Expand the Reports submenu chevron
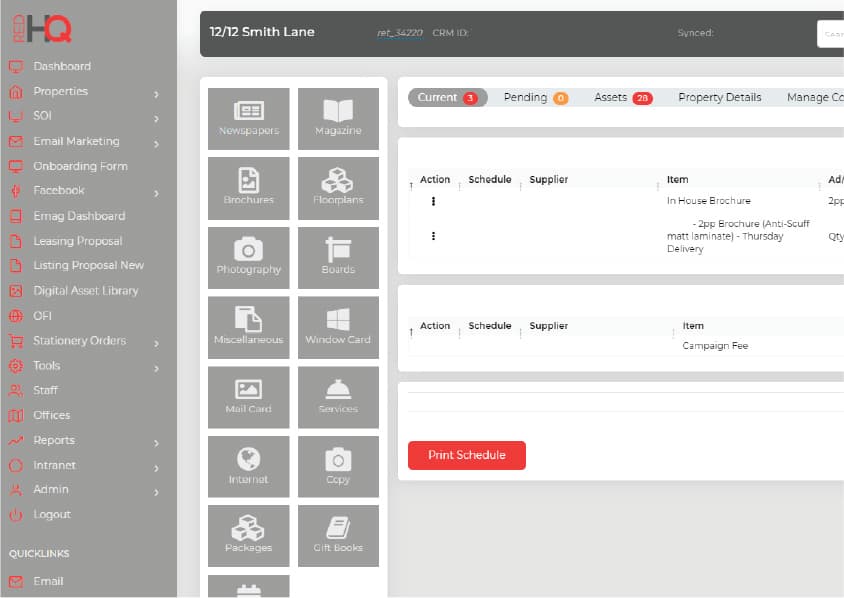 tap(156, 443)
